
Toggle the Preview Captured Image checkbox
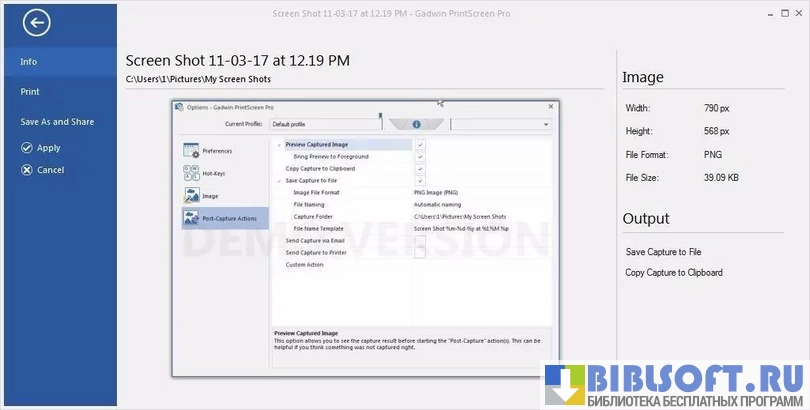pyautogui.click(x=420, y=145)
